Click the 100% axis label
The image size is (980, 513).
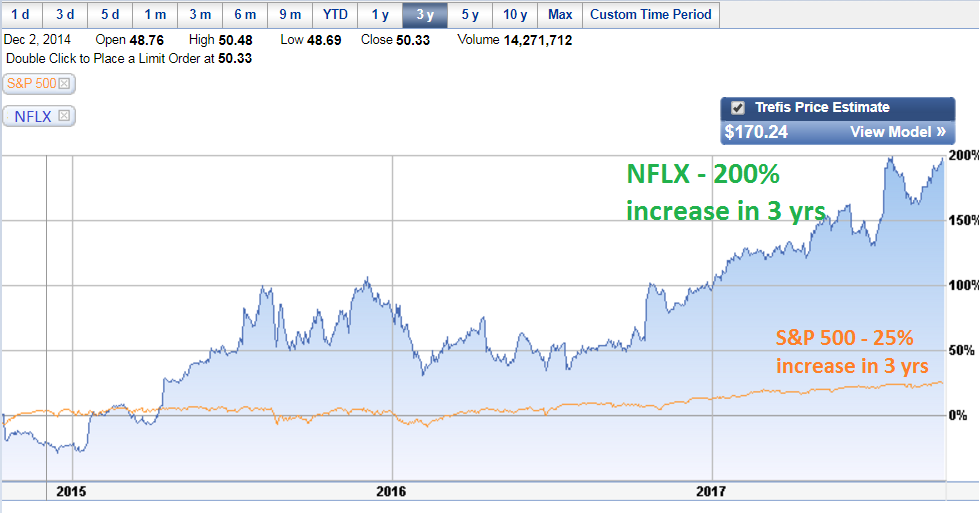pos(964,286)
